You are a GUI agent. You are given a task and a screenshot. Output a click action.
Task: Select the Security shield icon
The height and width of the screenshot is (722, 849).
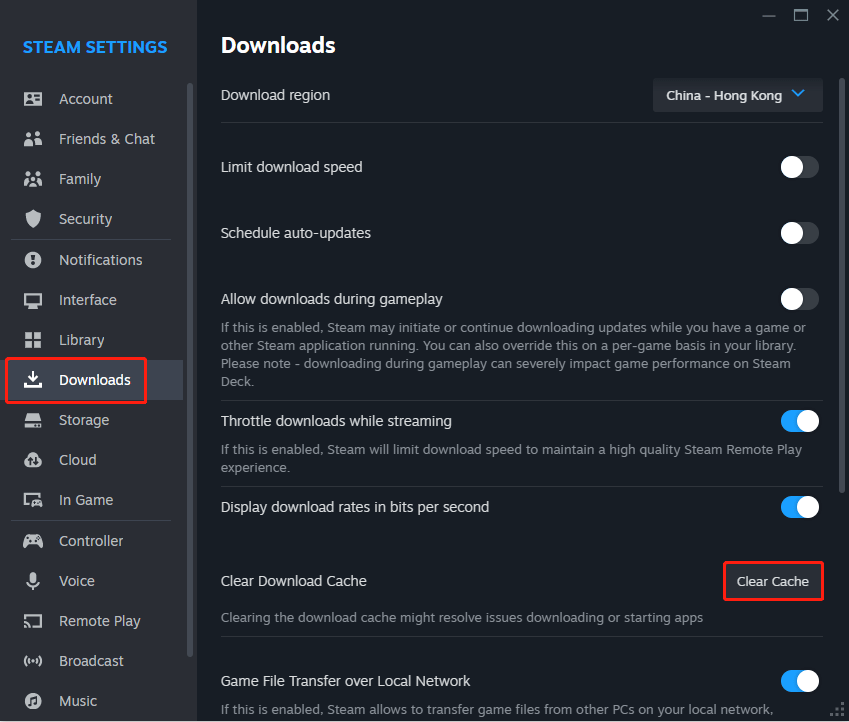pos(33,219)
